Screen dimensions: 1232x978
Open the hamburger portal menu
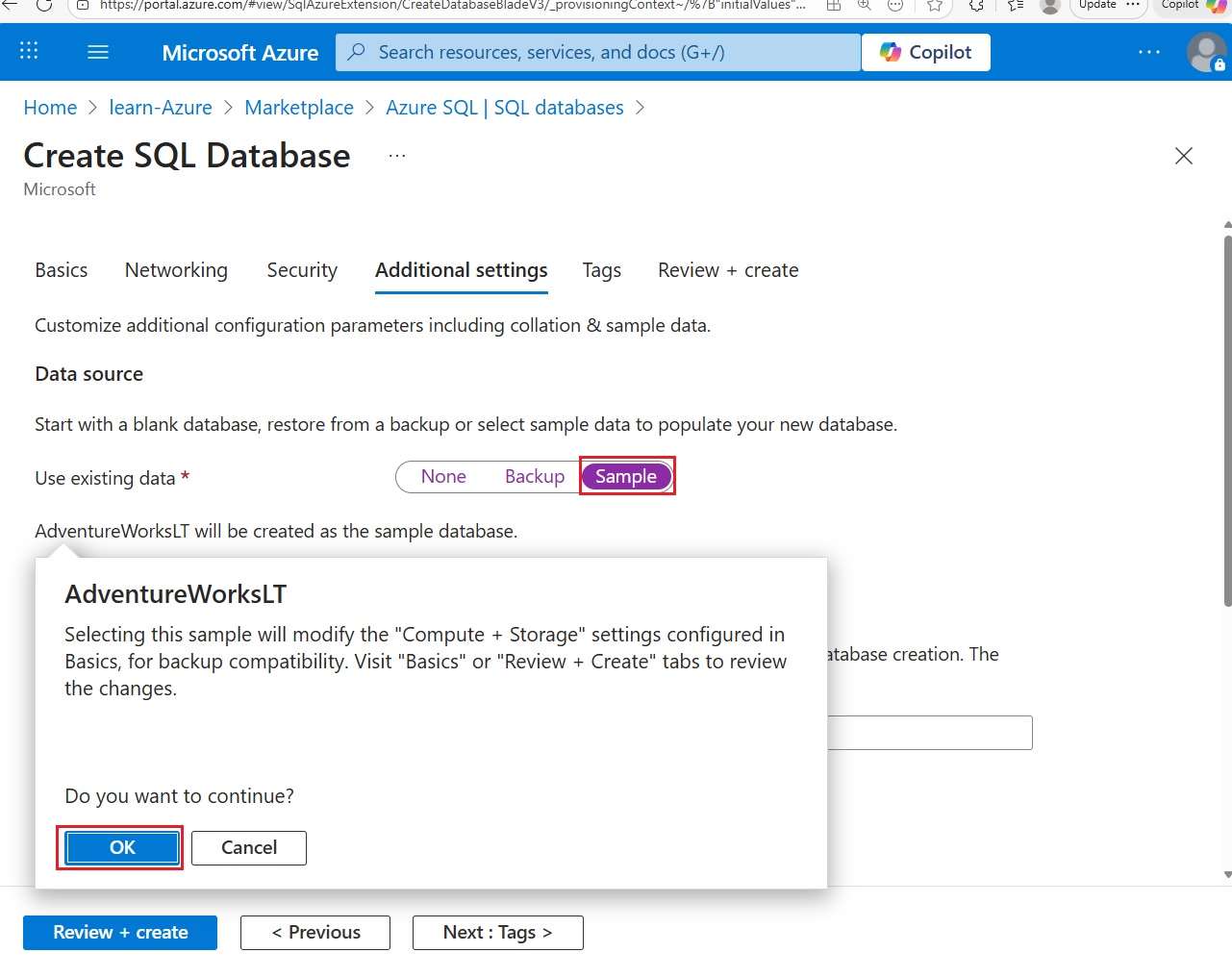pos(98,52)
